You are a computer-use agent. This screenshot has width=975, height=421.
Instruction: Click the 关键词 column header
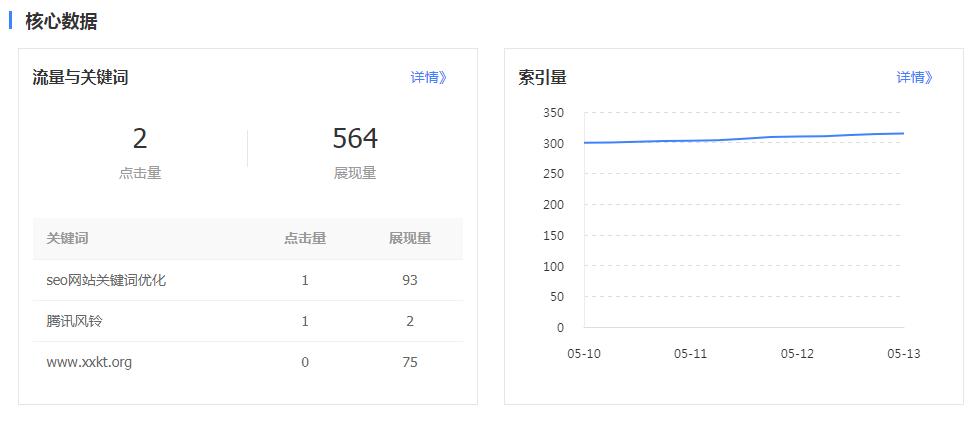coord(67,238)
